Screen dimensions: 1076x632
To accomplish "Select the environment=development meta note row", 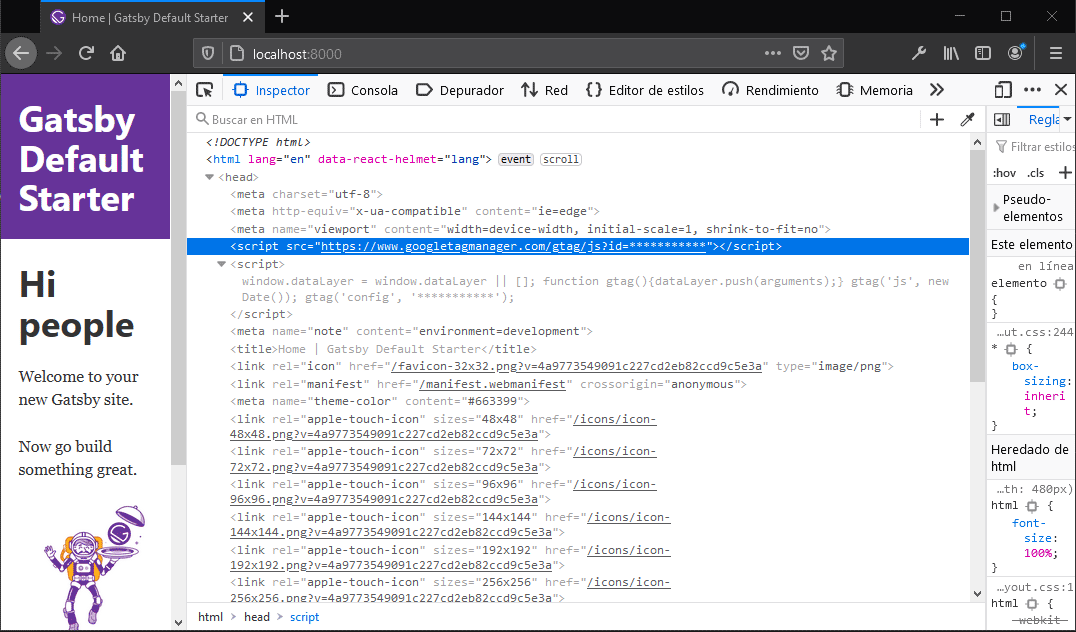I will pyautogui.click(x=578, y=331).
